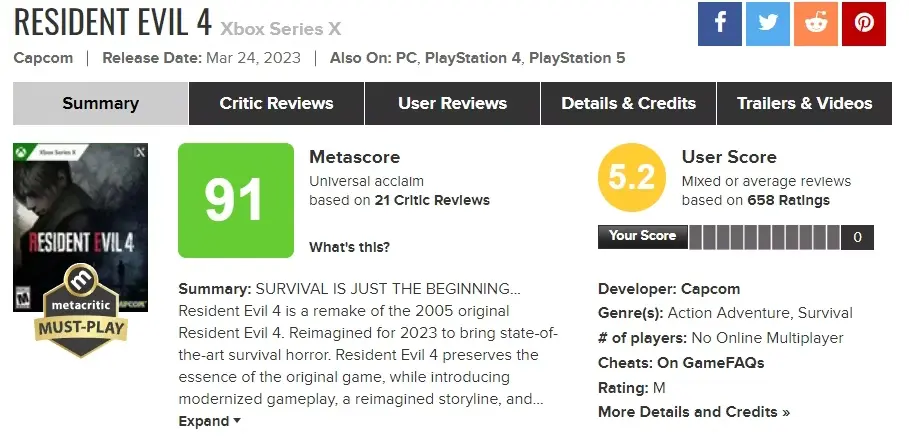Image resolution: width=909 pixels, height=444 pixels.
Task: Share page via Twitter icon
Action: tap(767, 24)
